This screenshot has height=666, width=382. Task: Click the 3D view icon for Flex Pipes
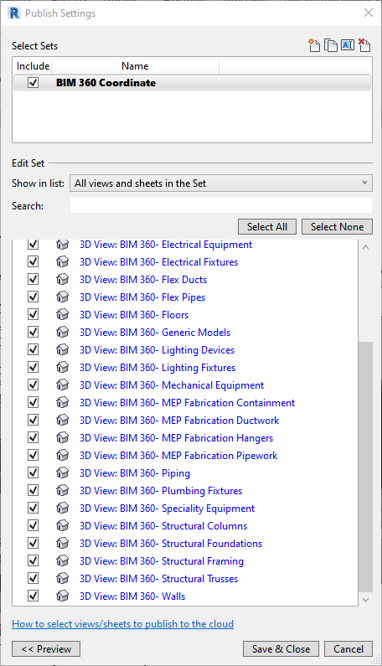click(x=62, y=297)
